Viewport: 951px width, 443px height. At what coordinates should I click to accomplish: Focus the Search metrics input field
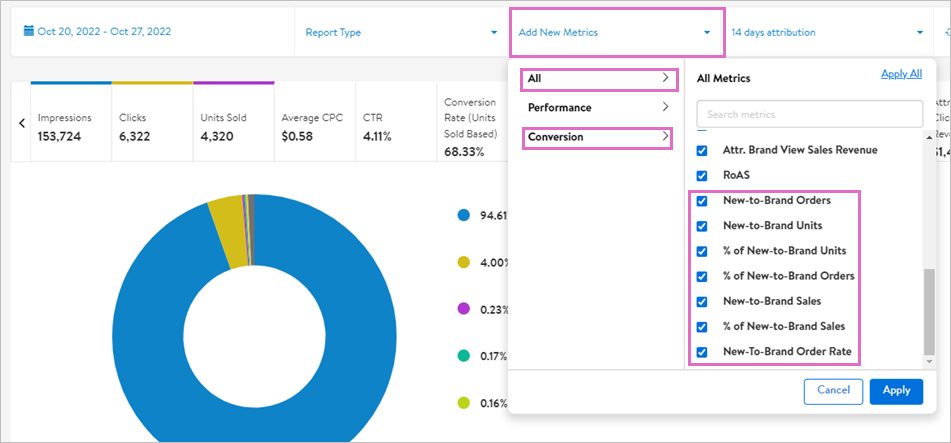[x=809, y=114]
